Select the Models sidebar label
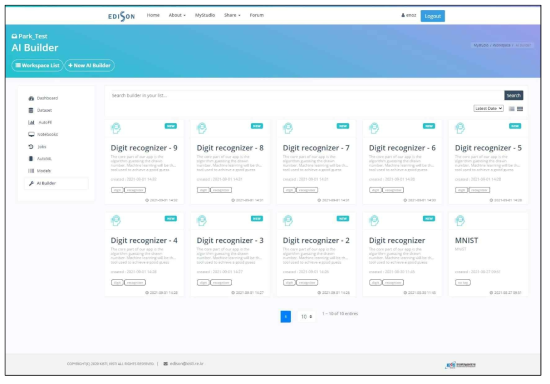The width and height of the screenshot is (550, 384). tap(44, 171)
